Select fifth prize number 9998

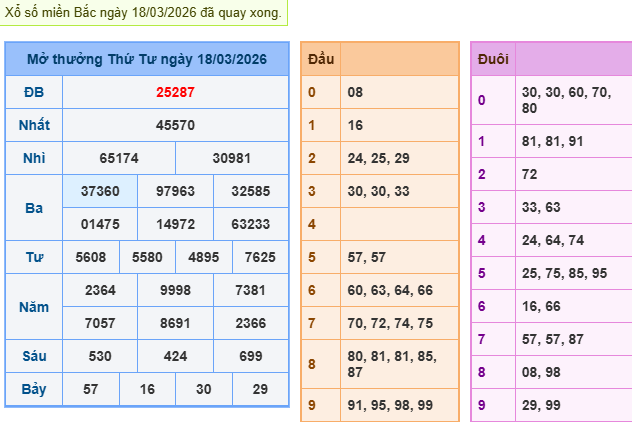(175, 289)
